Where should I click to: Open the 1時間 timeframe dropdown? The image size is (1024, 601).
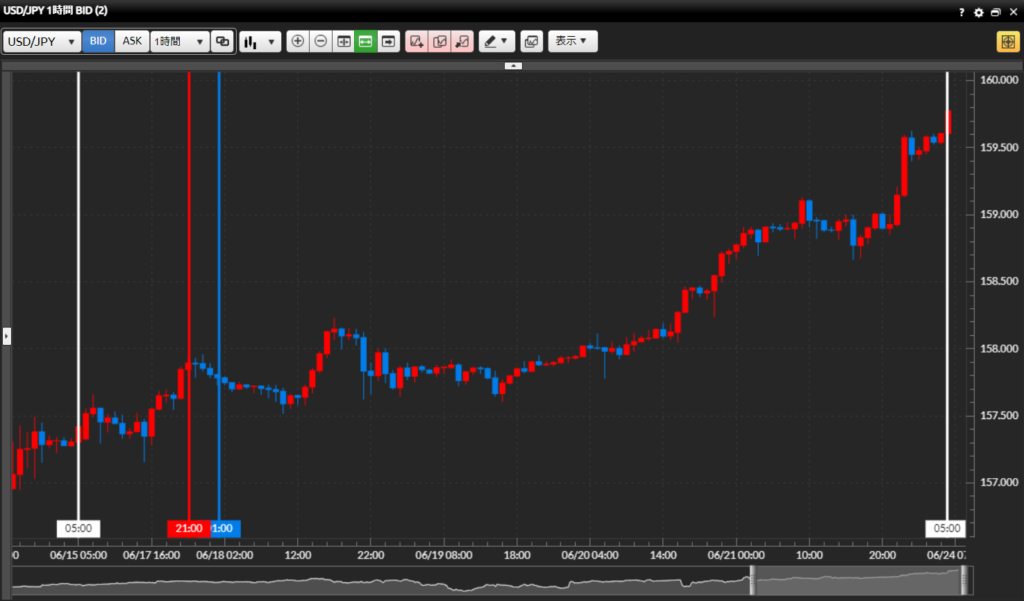(x=179, y=42)
